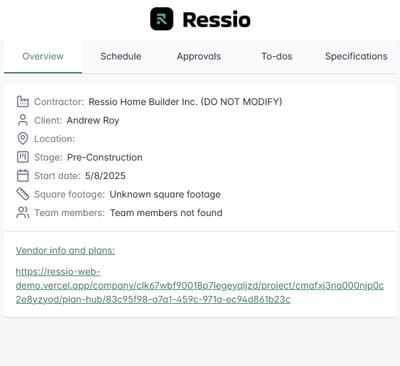This screenshot has width=400, height=366.
Task: Click the Client: label
Action: click(x=48, y=120)
